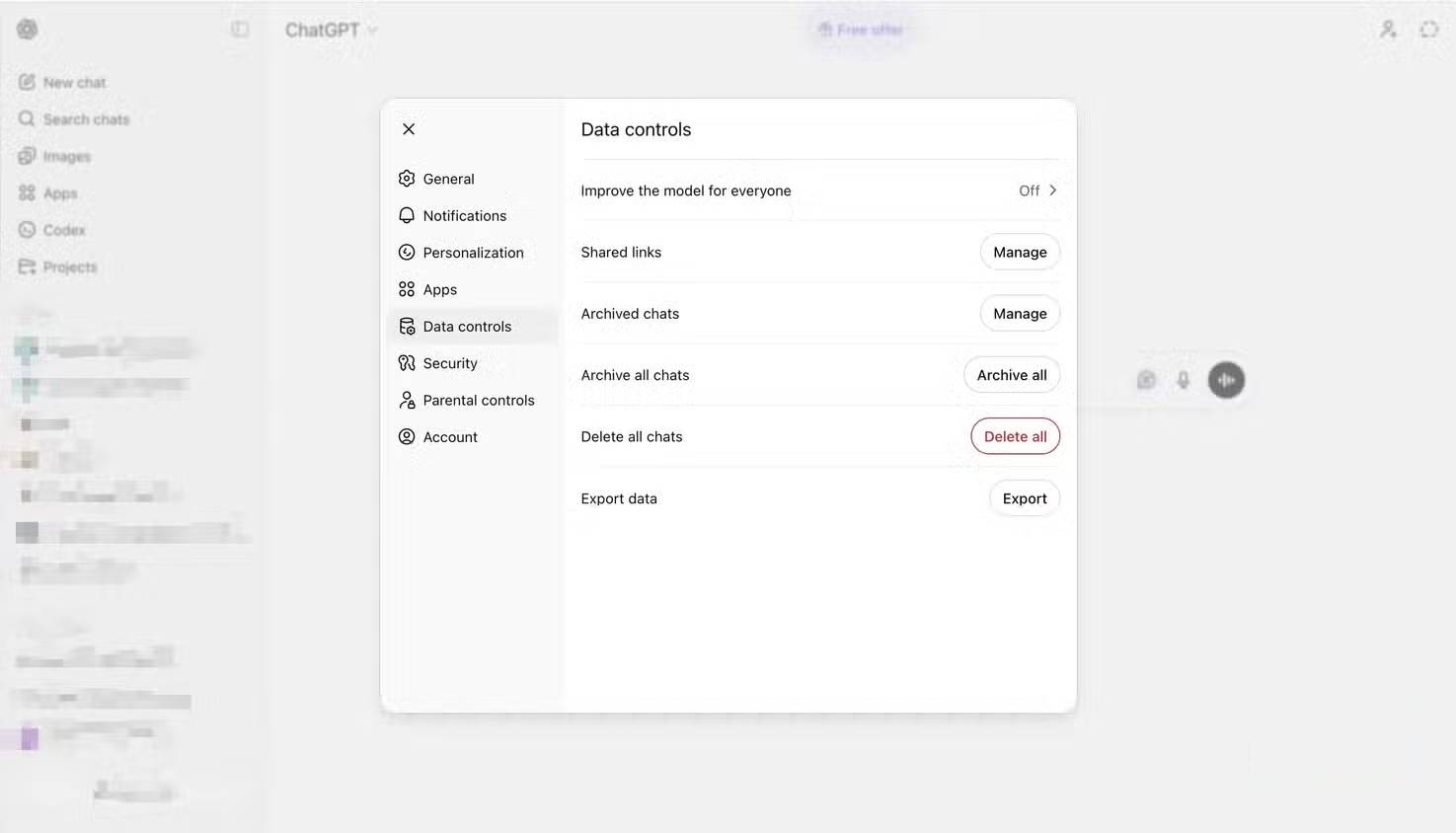Image resolution: width=1456 pixels, height=833 pixels.
Task: Click the voice mode waveform icon
Action: coord(1226,380)
